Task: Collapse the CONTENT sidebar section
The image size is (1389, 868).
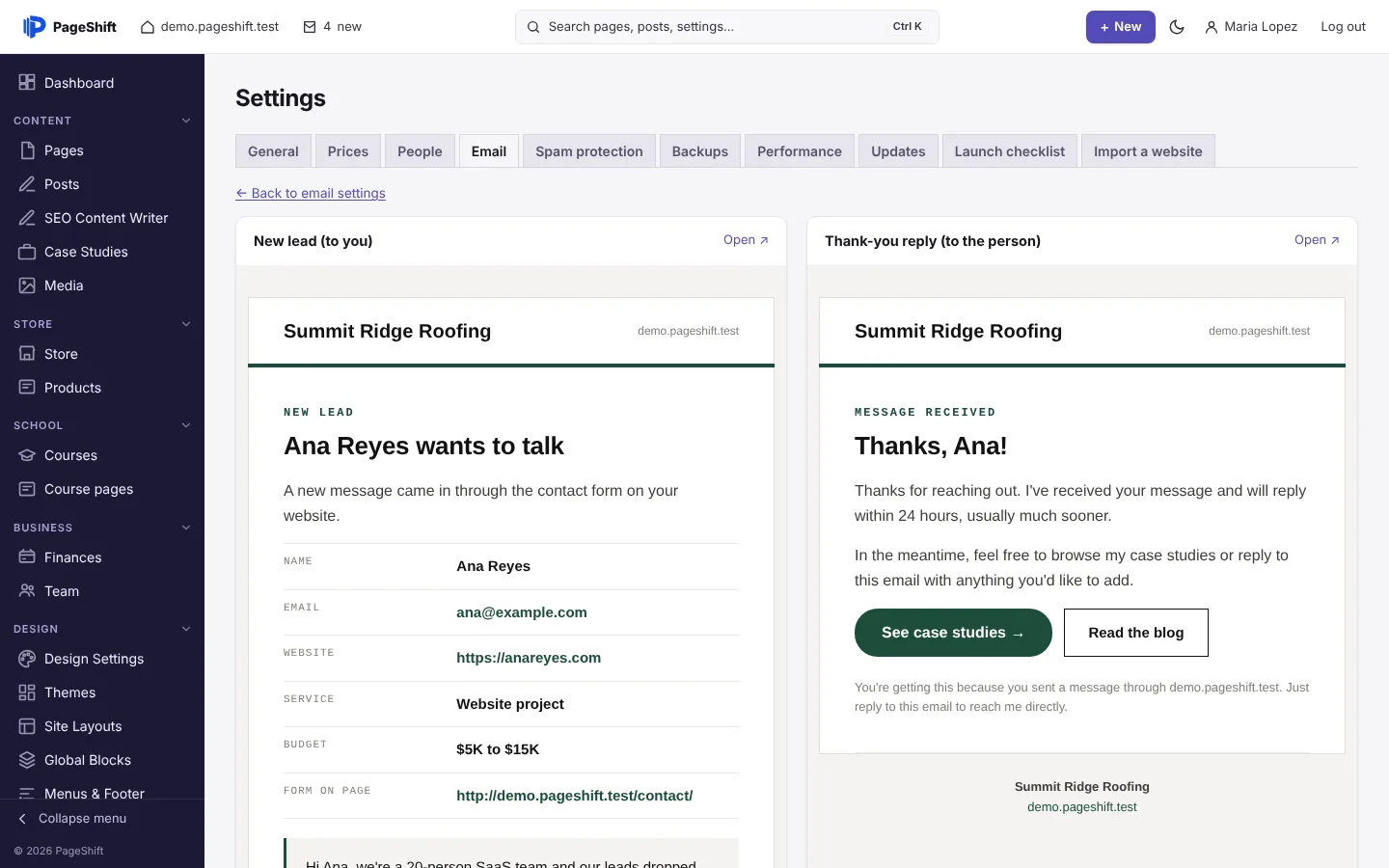Action: [186, 121]
